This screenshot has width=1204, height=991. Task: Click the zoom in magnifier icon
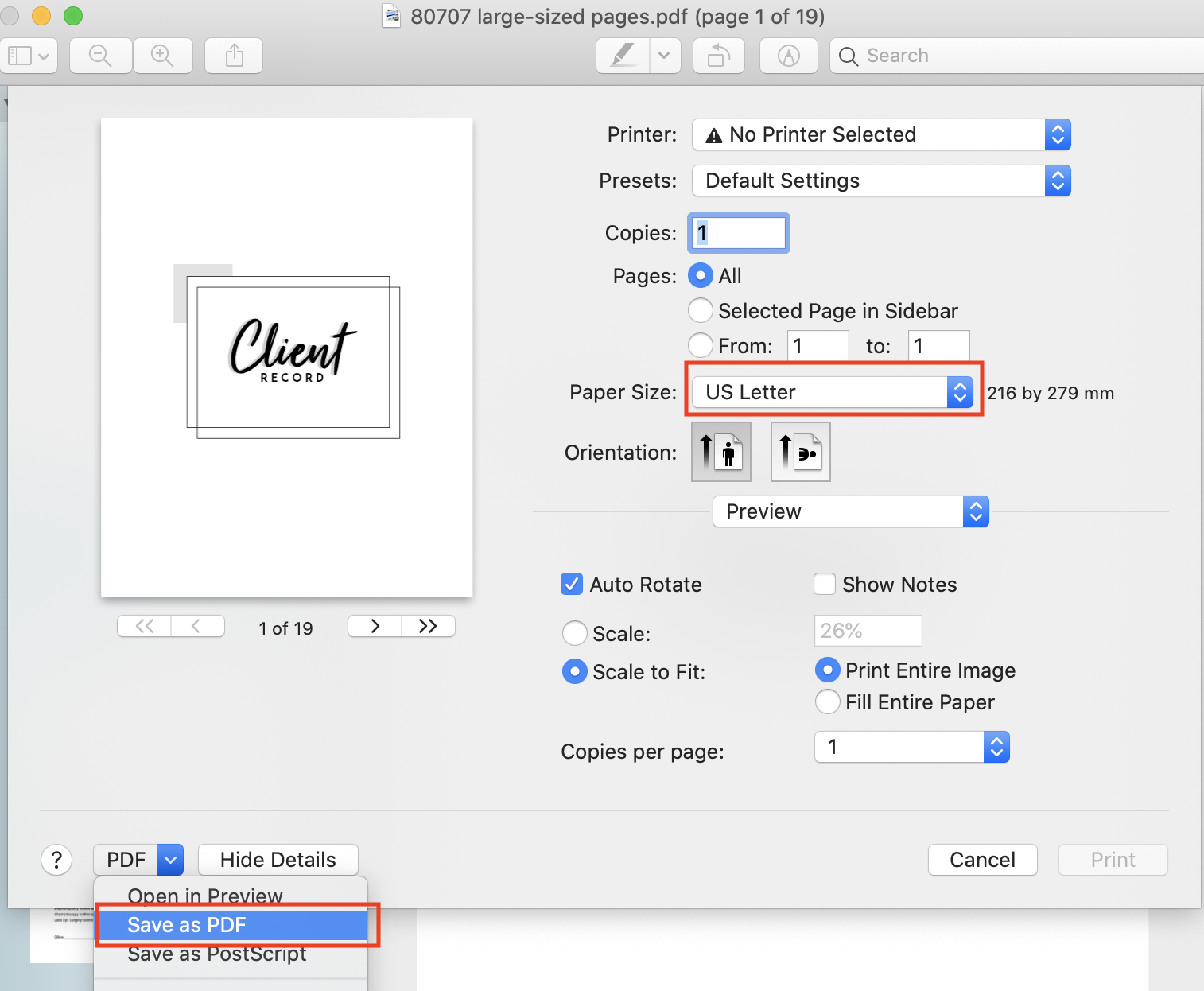[x=162, y=56]
